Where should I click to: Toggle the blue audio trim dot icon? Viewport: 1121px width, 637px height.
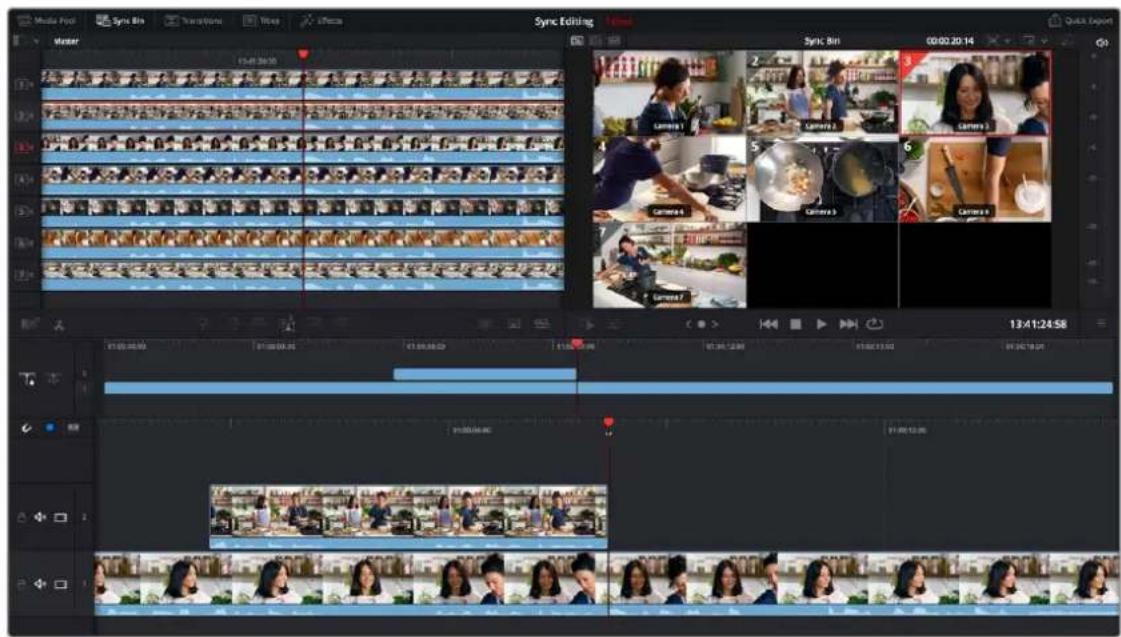[x=49, y=428]
